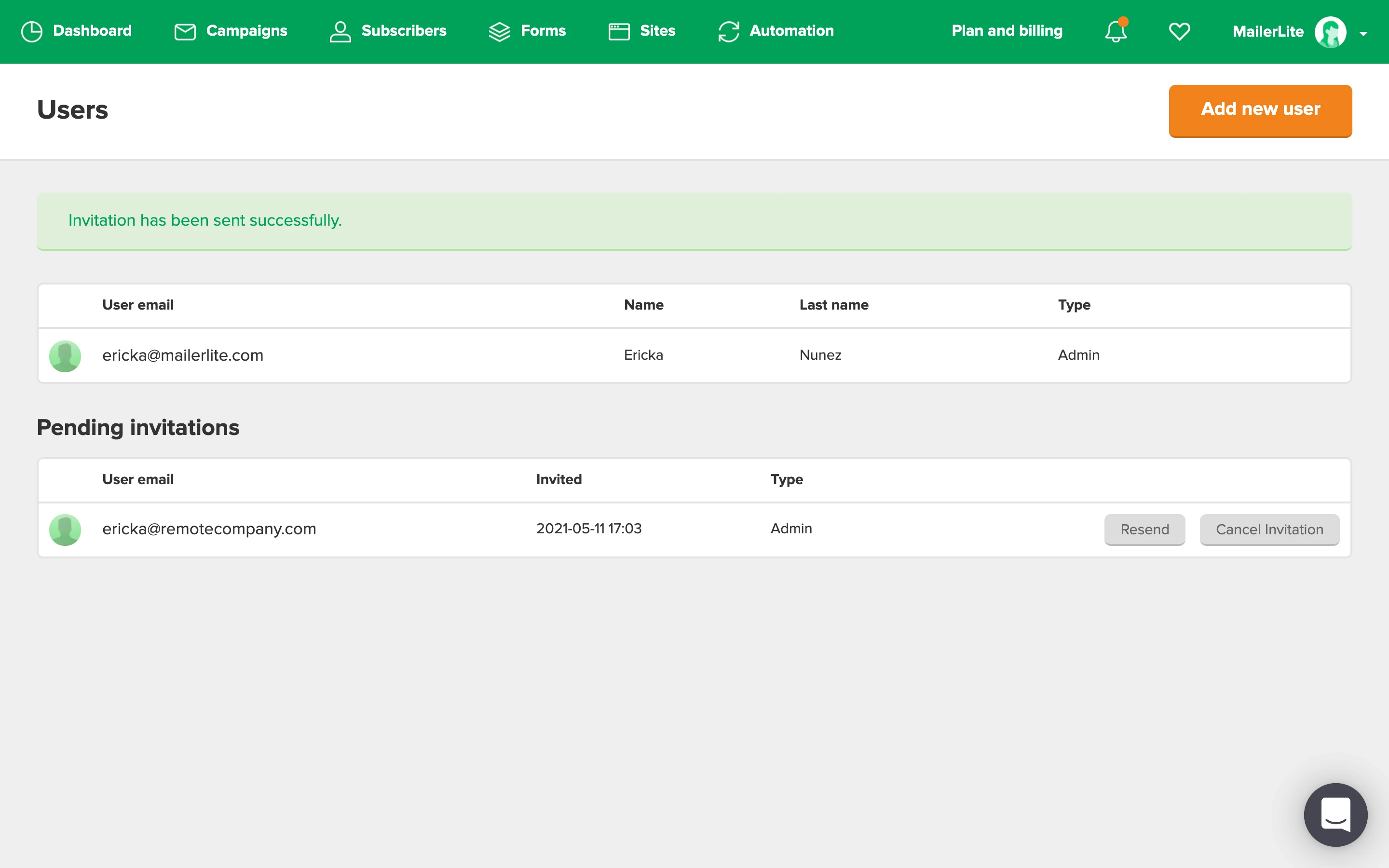This screenshot has width=1389, height=868.
Task: Click the Dashboard clock icon
Action: tap(31, 31)
